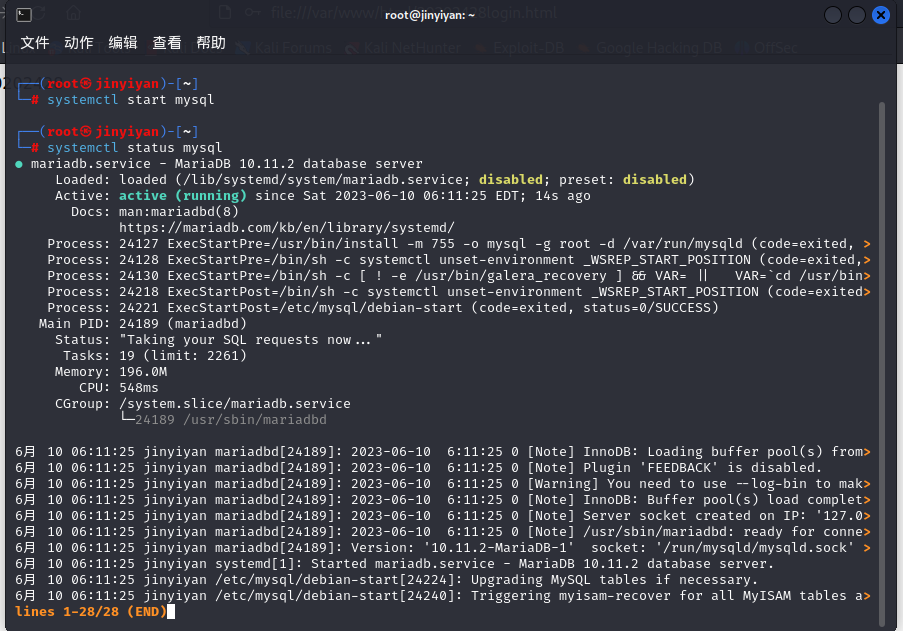Maximize the terminal window

856,15
